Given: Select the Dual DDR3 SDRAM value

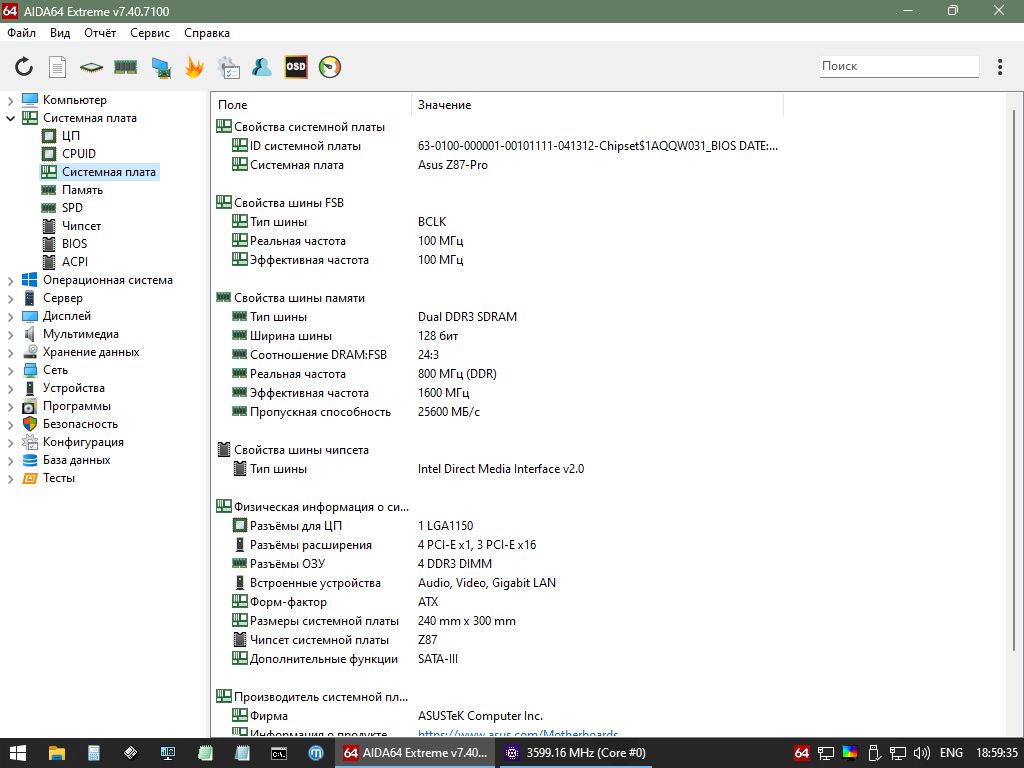Looking at the screenshot, I should (467, 317).
